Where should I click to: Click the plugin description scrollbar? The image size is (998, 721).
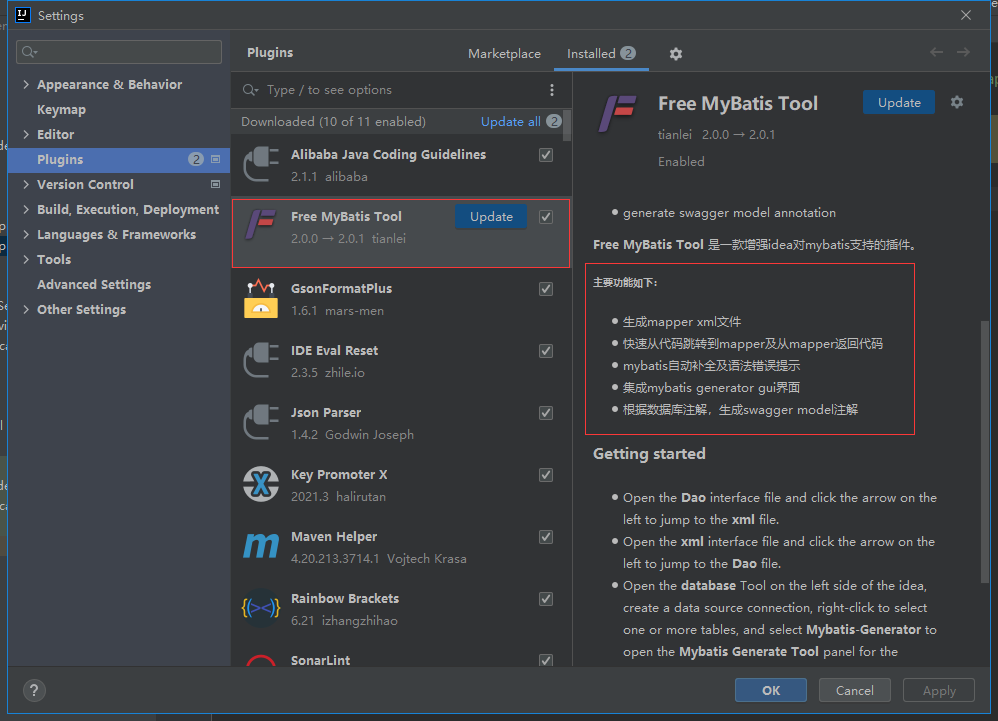(x=985, y=452)
